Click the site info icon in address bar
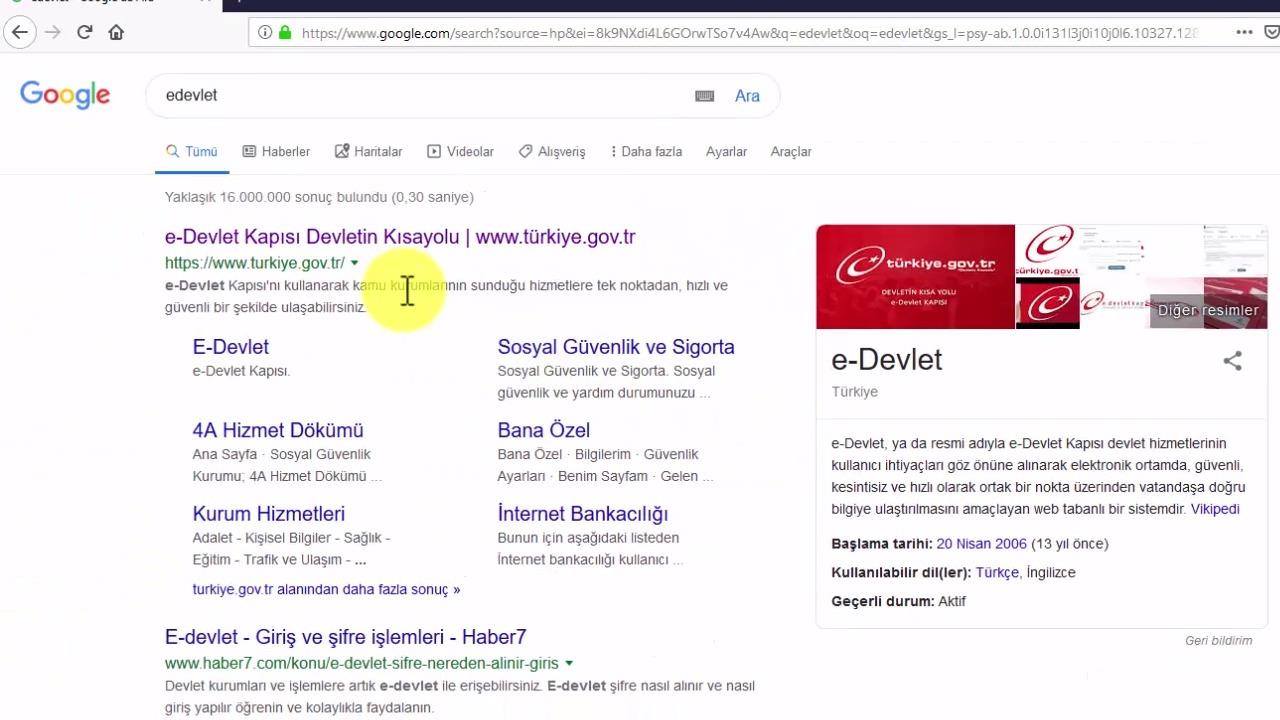 (x=265, y=32)
